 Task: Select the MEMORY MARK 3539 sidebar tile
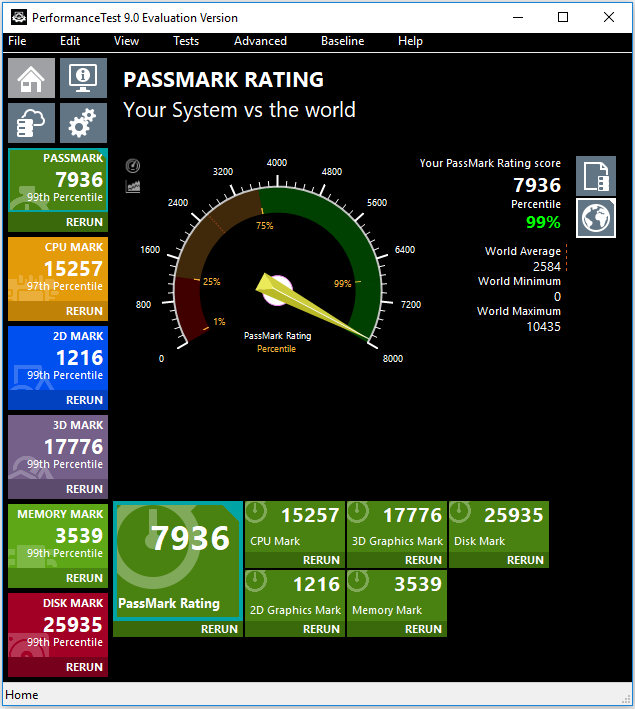coord(58,536)
